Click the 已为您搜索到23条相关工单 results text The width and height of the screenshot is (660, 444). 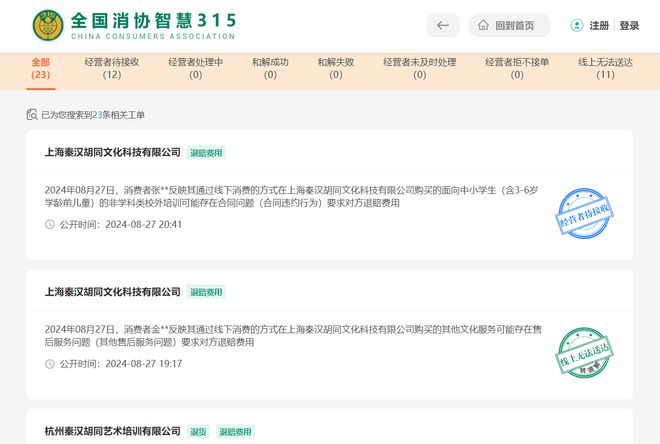93,115
